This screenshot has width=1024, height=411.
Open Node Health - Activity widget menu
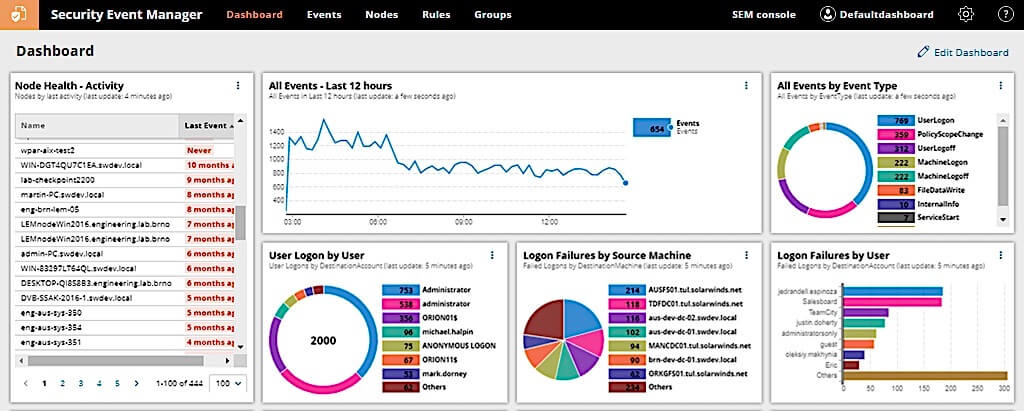point(238,86)
